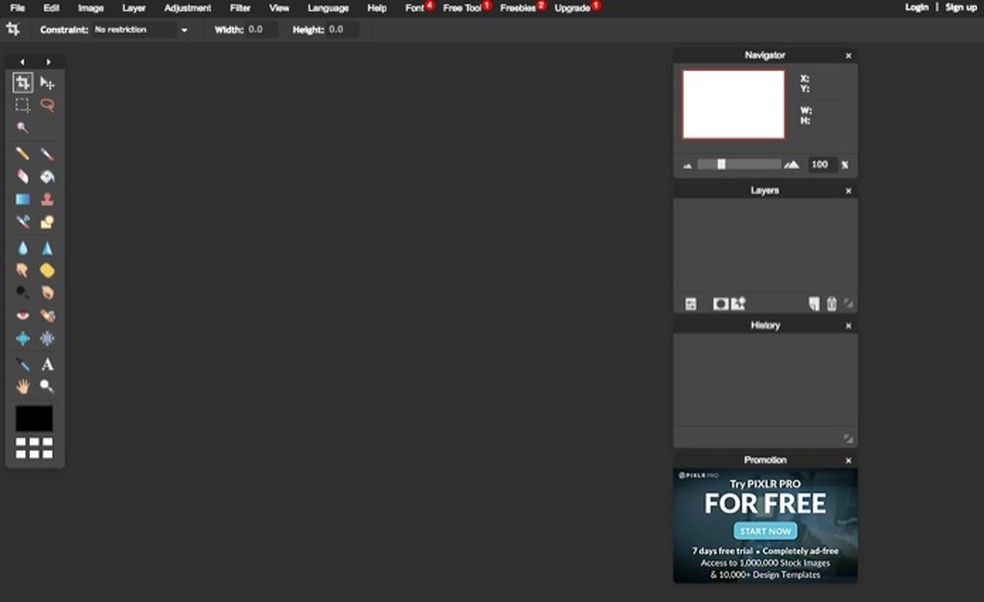Select the Lasso tool
The width and height of the screenshot is (984, 602).
pyautogui.click(x=47, y=105)
